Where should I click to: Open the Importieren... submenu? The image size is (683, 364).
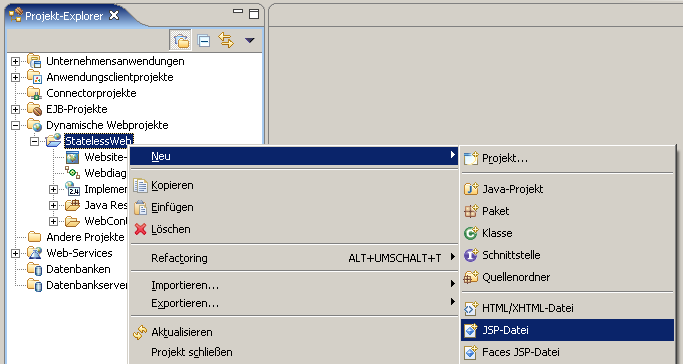point(294,285)
